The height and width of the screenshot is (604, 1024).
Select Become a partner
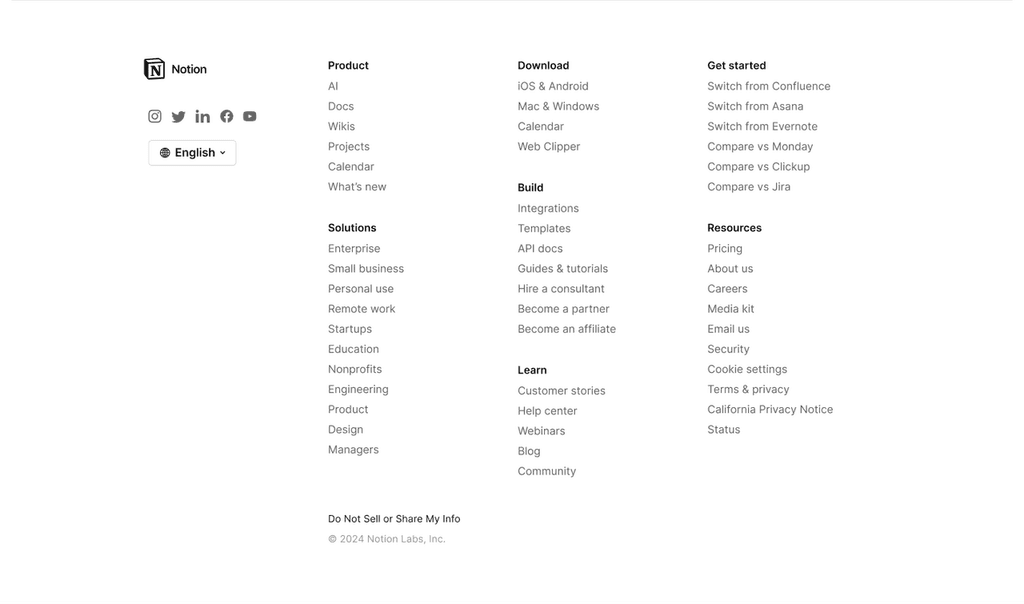point(563,308)
